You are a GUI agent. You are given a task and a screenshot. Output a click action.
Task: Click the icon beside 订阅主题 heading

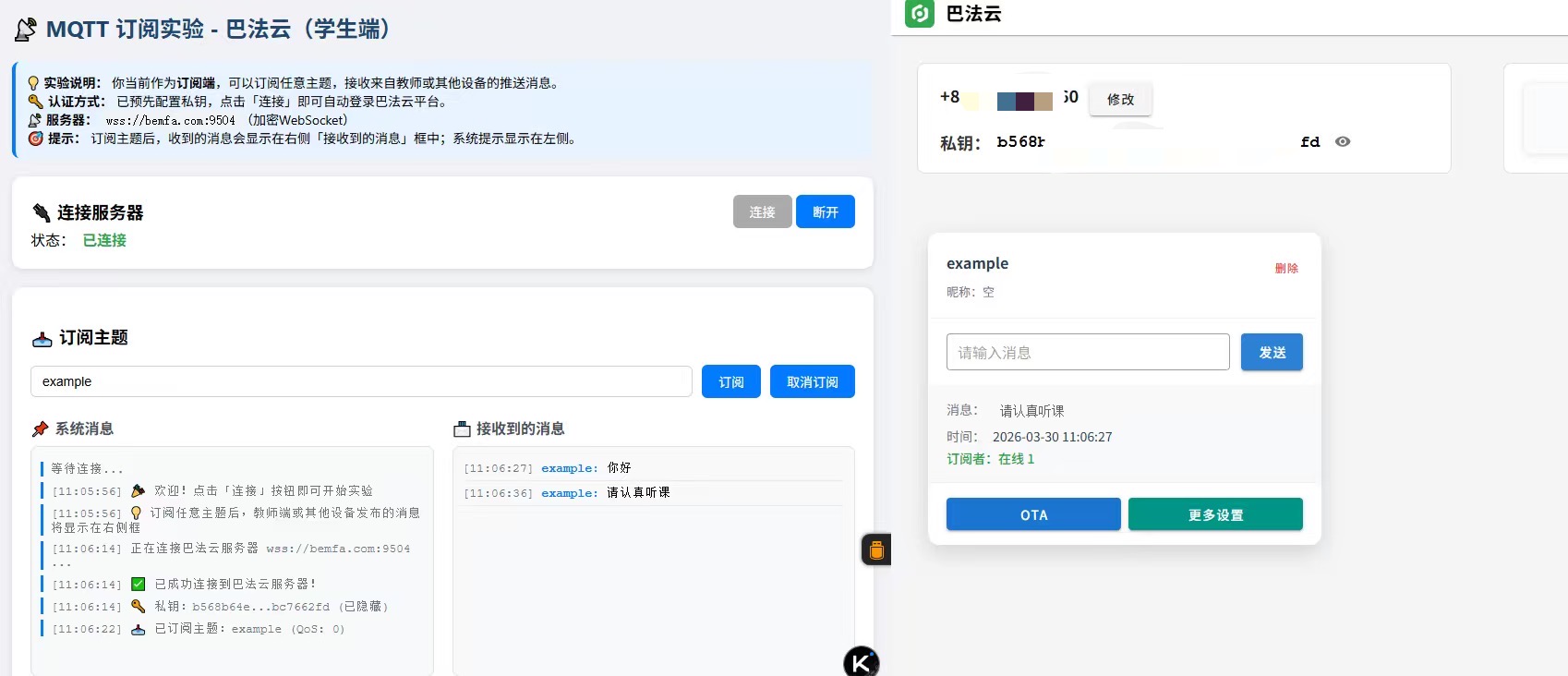coord(42,338)
